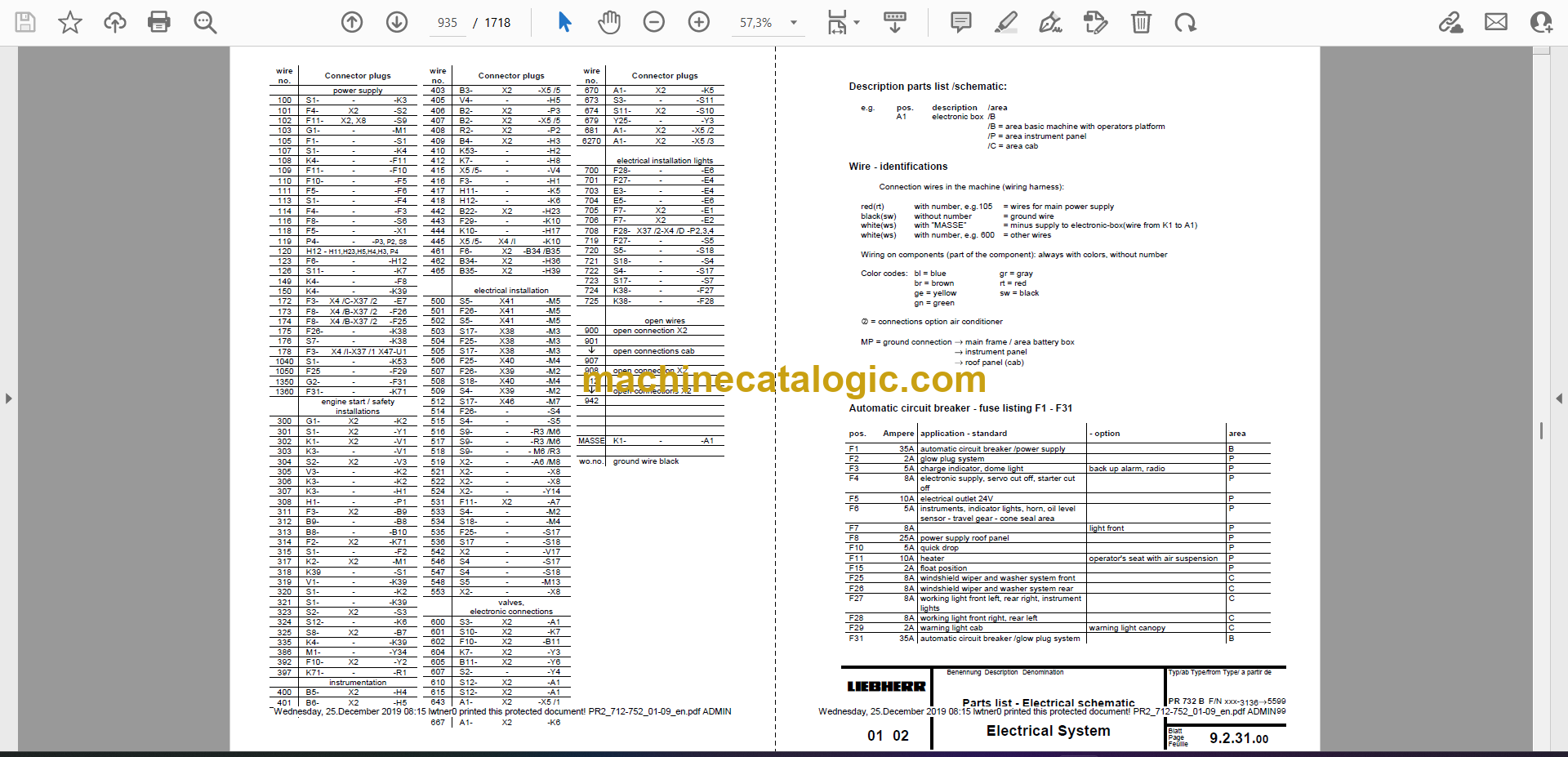Click the 'instrumentation' section label
This screenshot has height=757, width=1568.
(x=358, y=683)
